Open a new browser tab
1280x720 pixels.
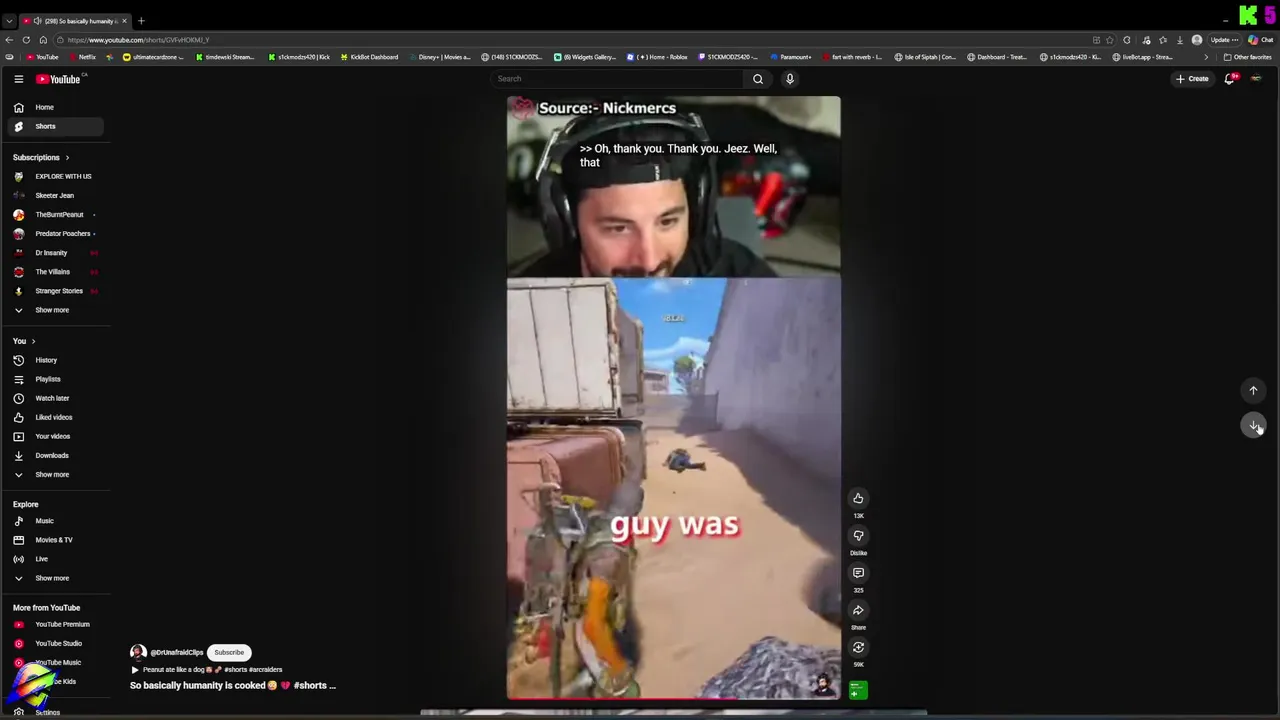[141, 21]
